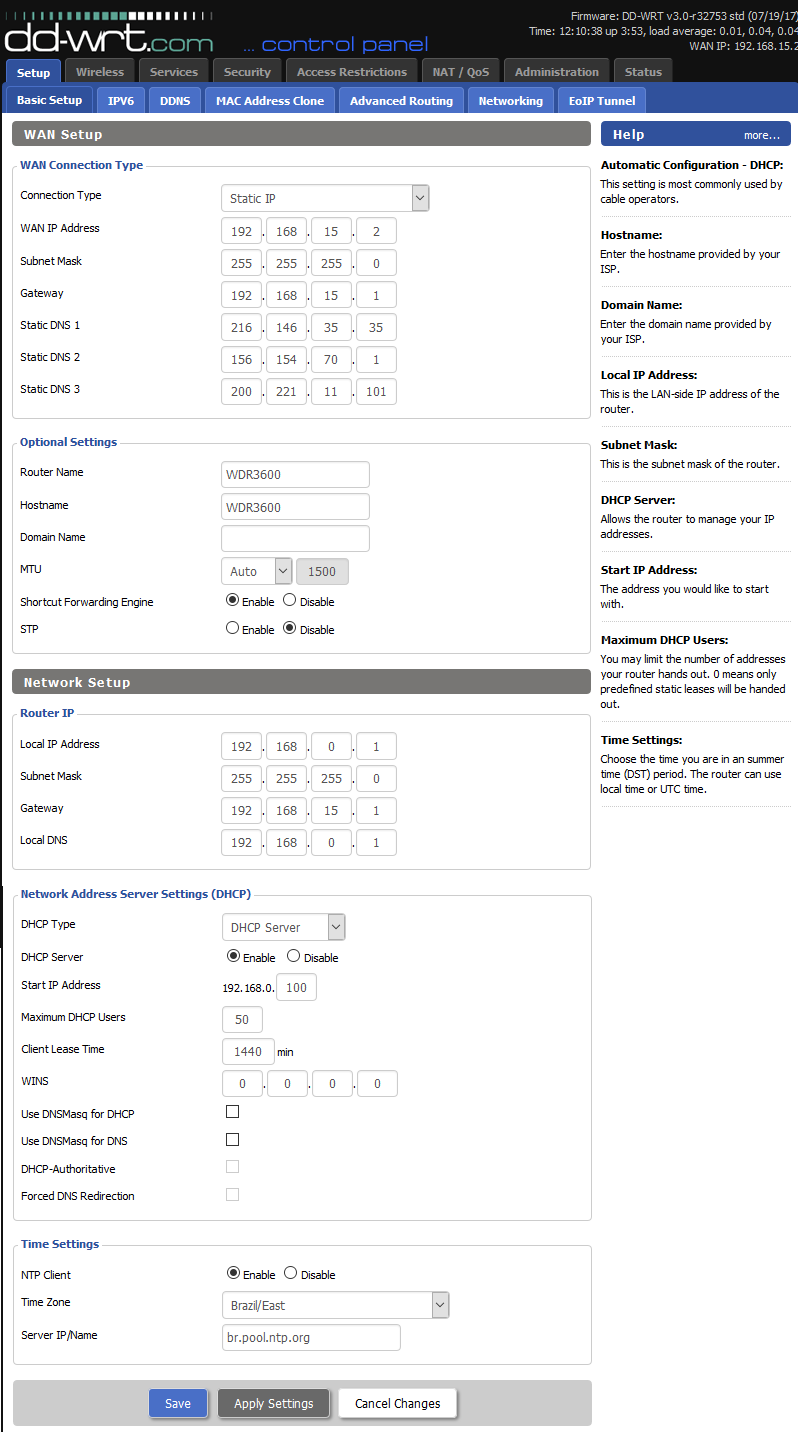Click the empty Domain Name field

tap(295, 539)
